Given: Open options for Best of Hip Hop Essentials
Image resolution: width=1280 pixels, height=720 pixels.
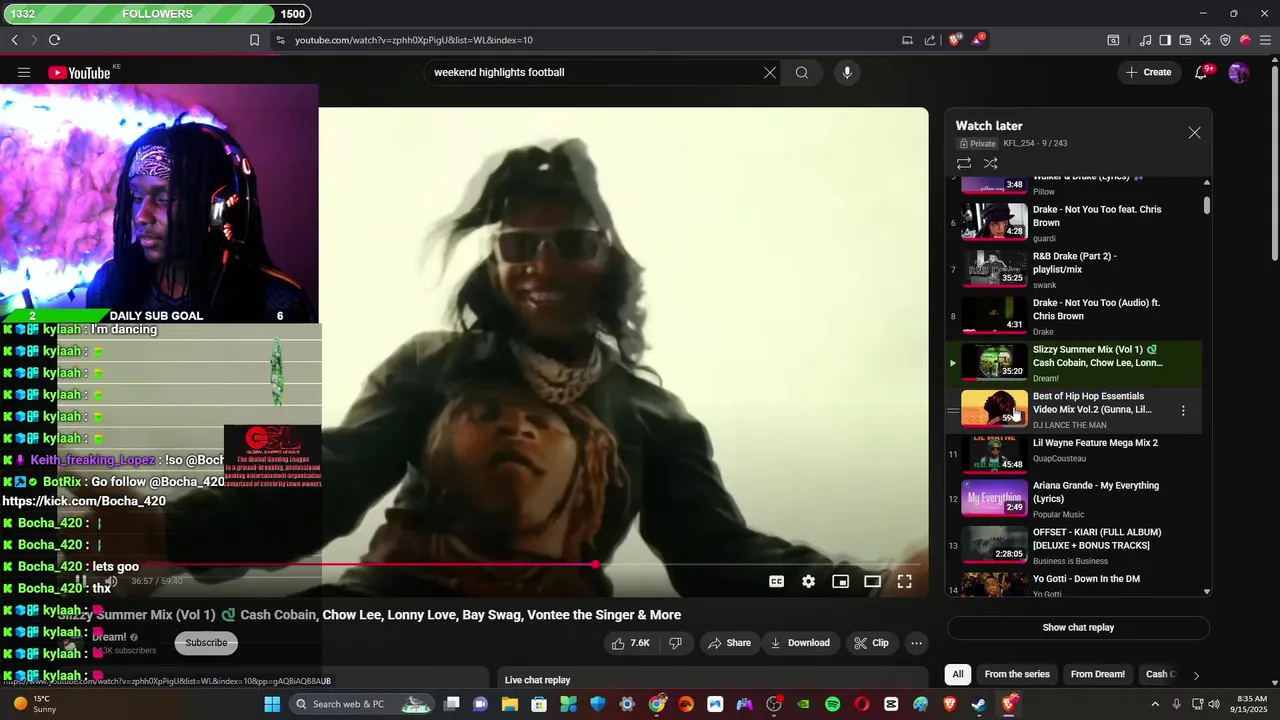Looking at the screenshot, I should 1183,410.
